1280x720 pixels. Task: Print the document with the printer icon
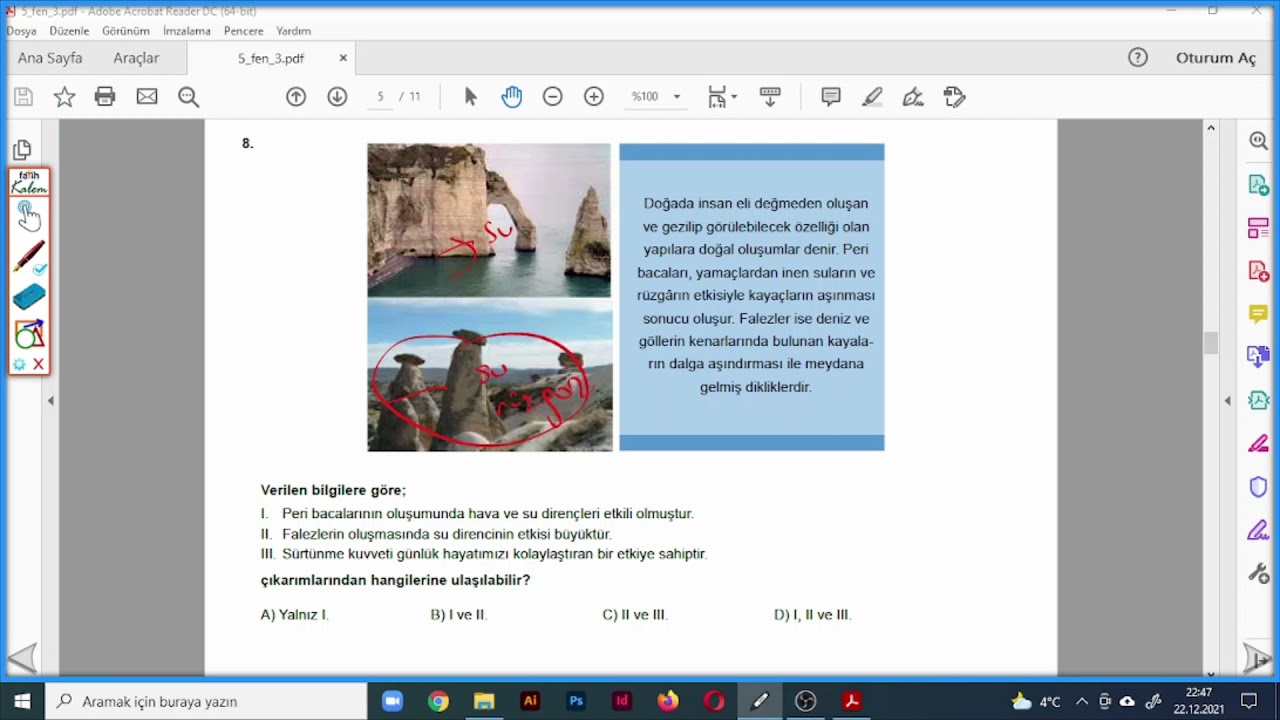point(105,97)
